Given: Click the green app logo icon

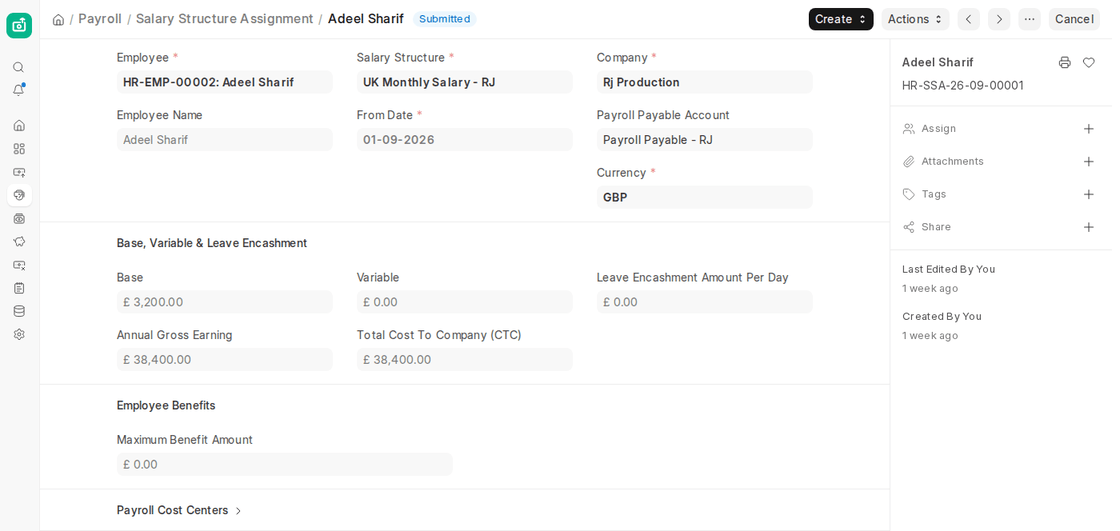Looking at the screenshot, I should 19,25.
